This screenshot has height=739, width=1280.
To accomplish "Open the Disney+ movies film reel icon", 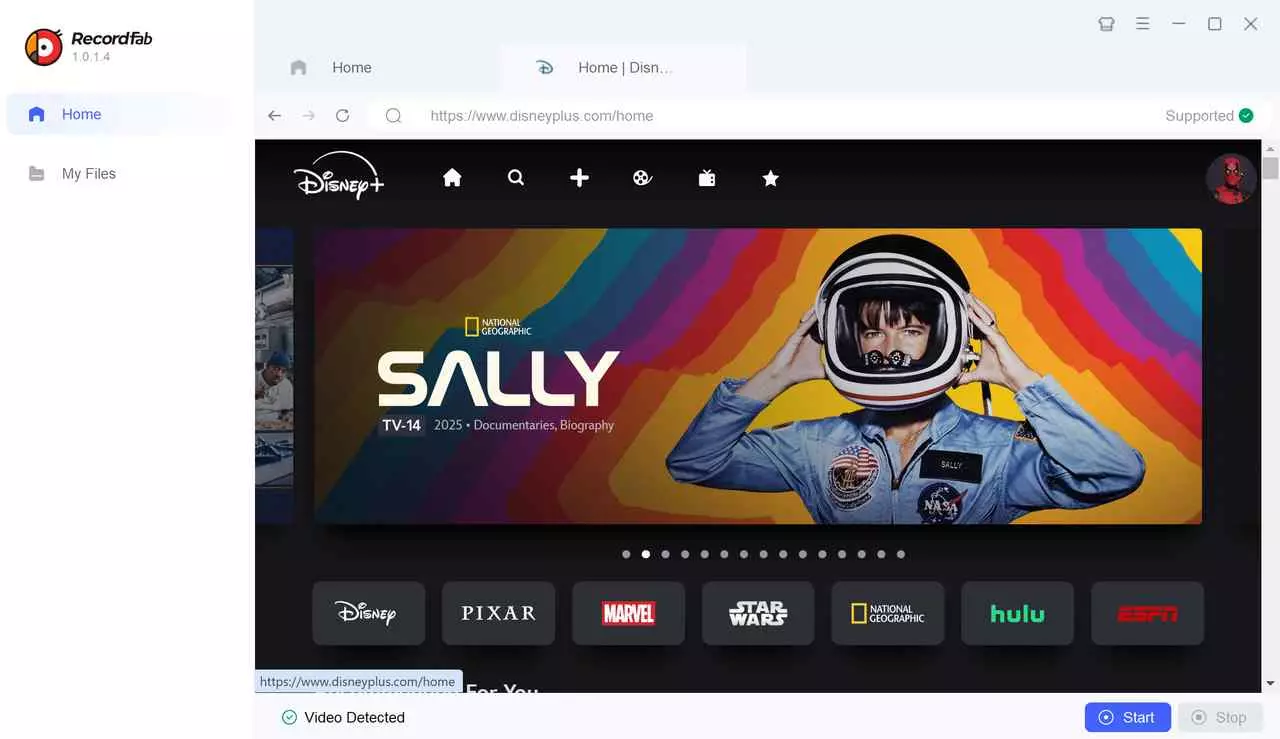I will (643, 178).
